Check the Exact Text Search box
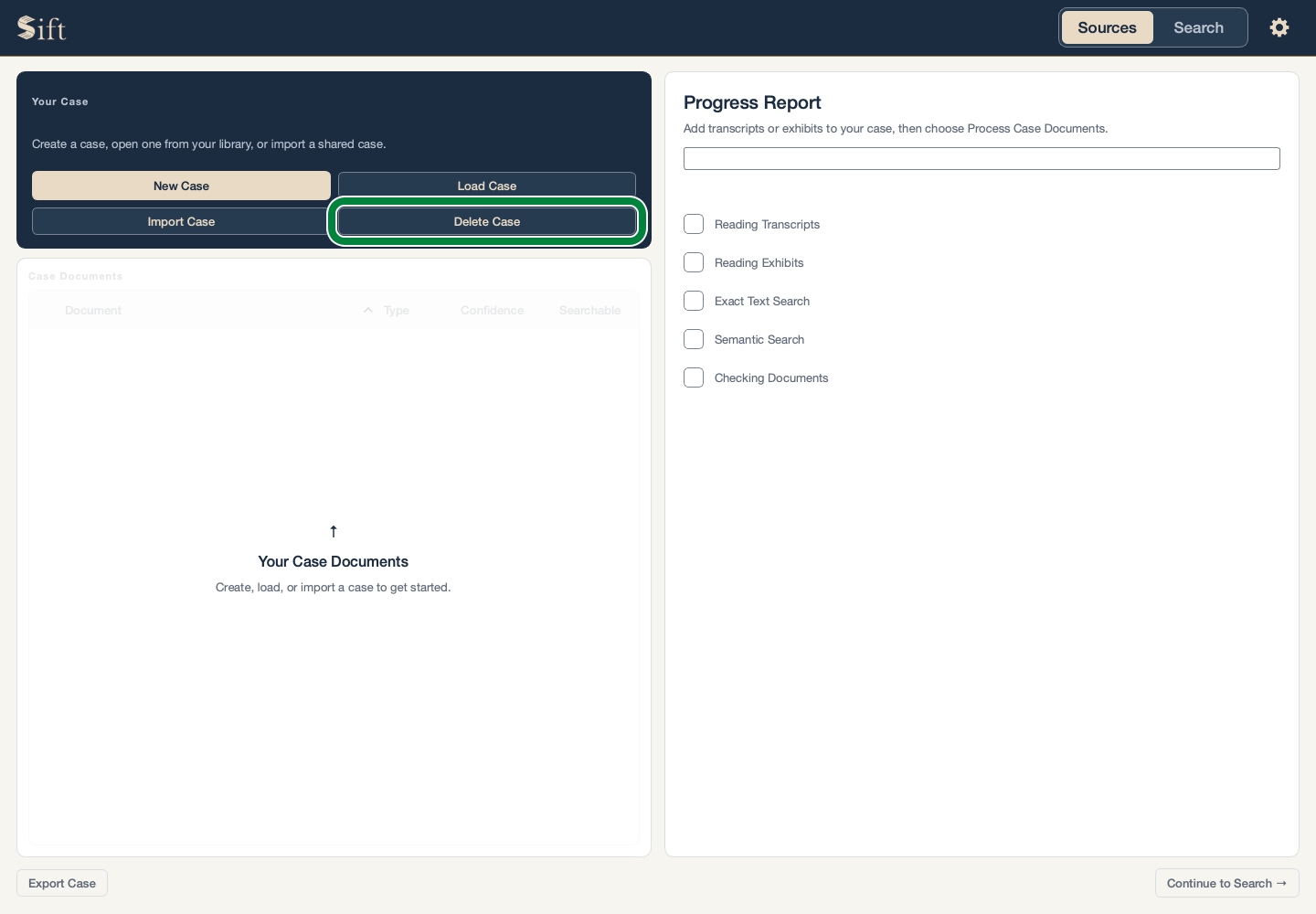 pyautogui.click(x=694, y=301)
